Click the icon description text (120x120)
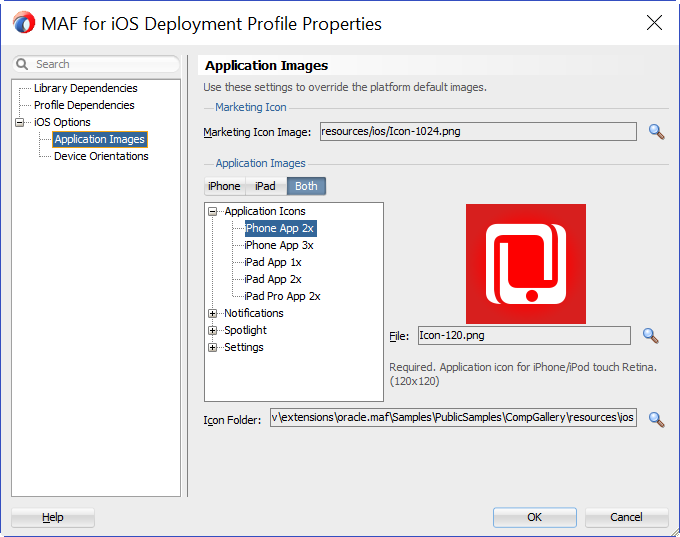This screenshot has width=680, height=537. [523, 374]
